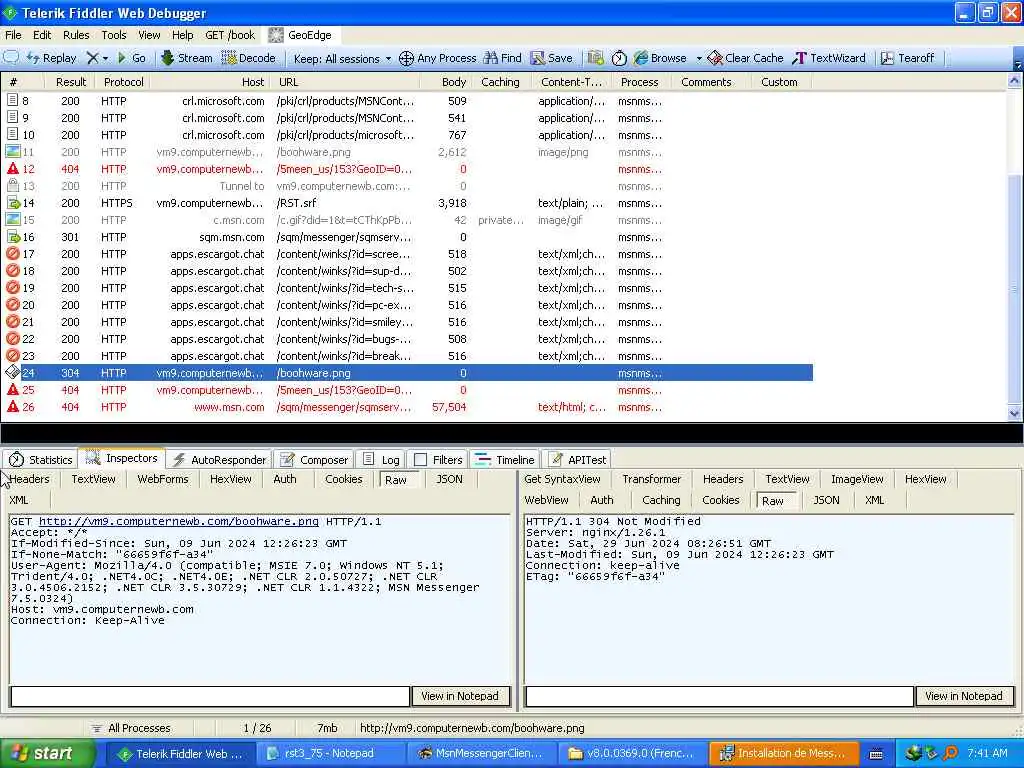Click the session list scrollbar thumb

1014,287
